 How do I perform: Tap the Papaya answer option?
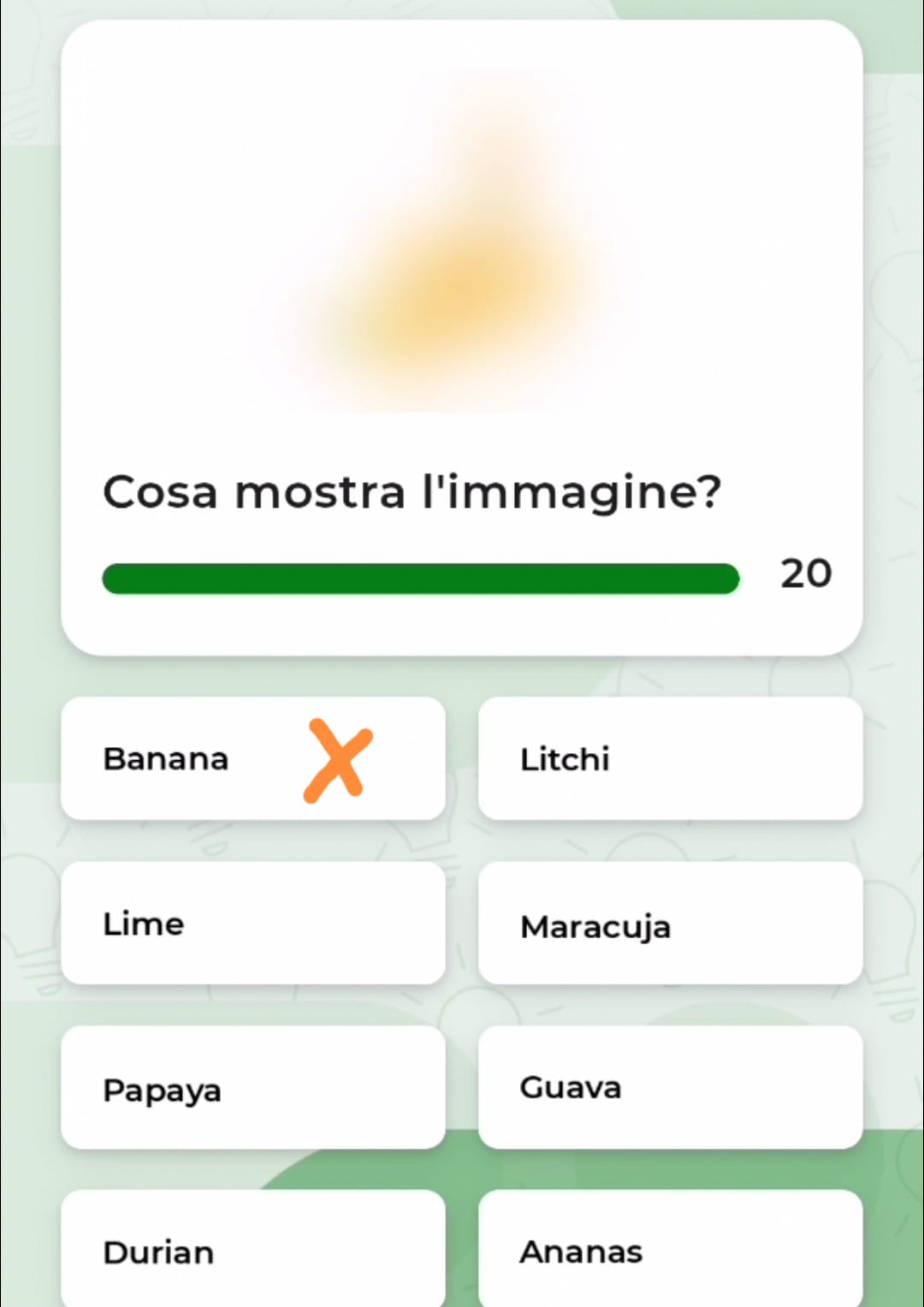253,1087
